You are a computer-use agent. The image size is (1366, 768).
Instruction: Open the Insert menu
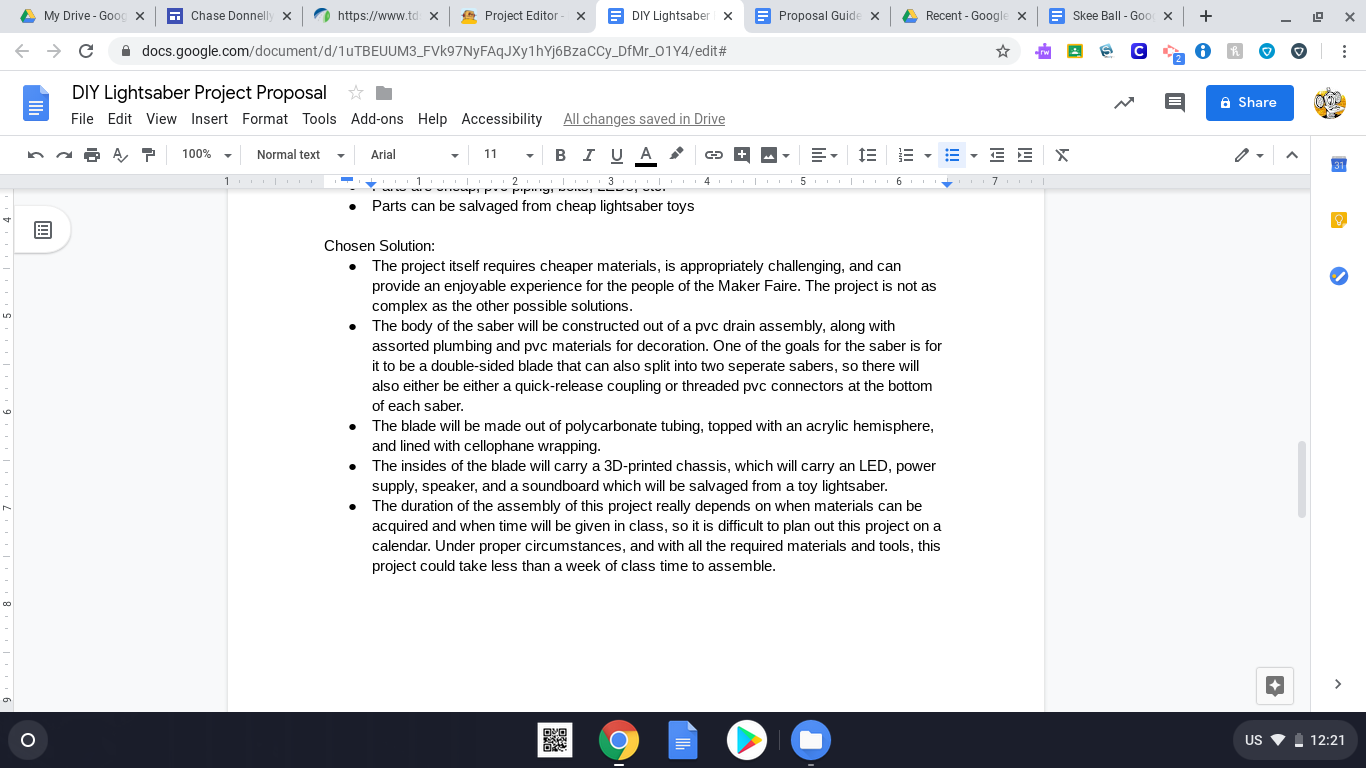click(x=209, y=119)
